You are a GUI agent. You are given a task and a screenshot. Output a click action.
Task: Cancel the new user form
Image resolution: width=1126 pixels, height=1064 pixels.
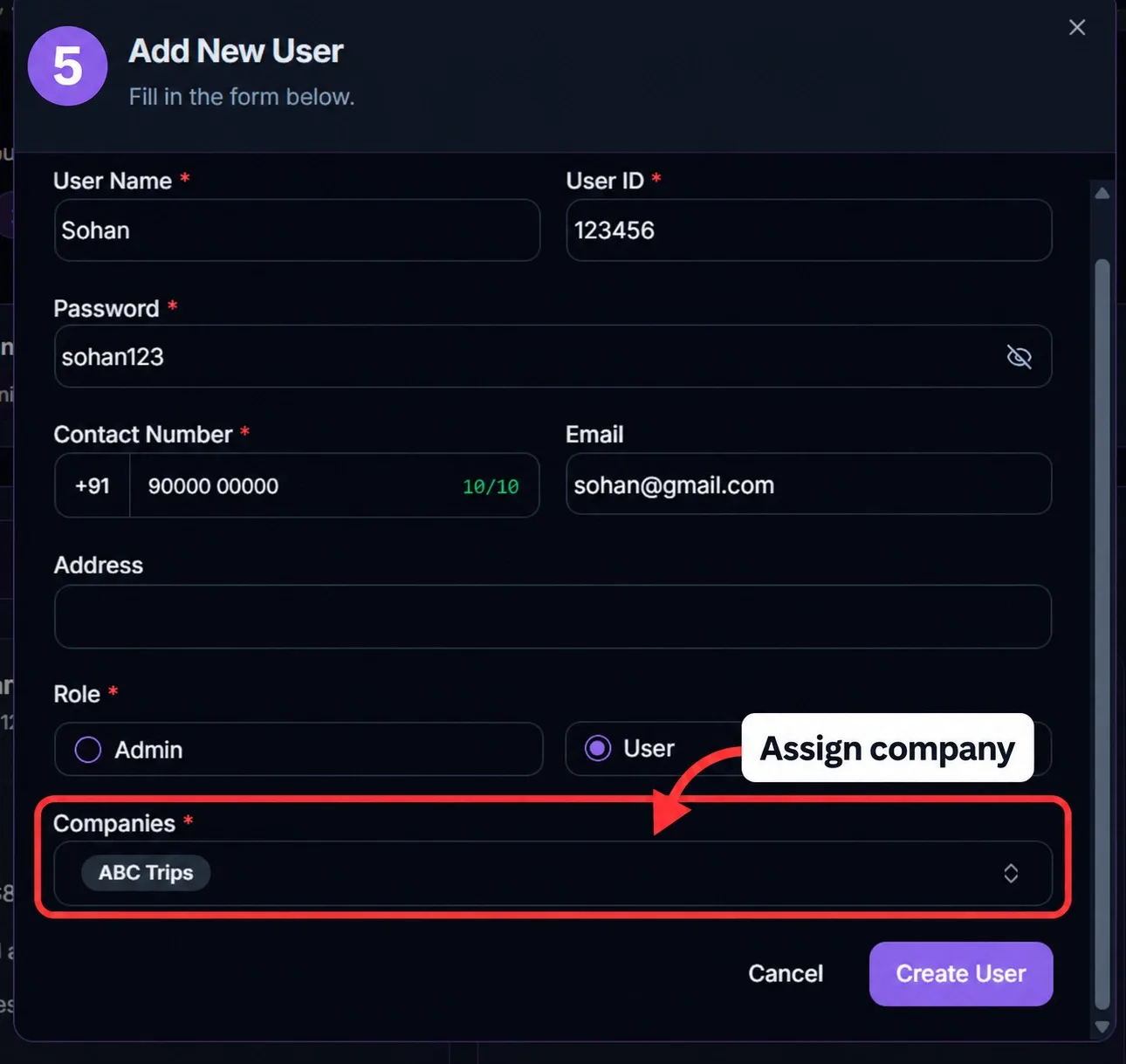786,973
